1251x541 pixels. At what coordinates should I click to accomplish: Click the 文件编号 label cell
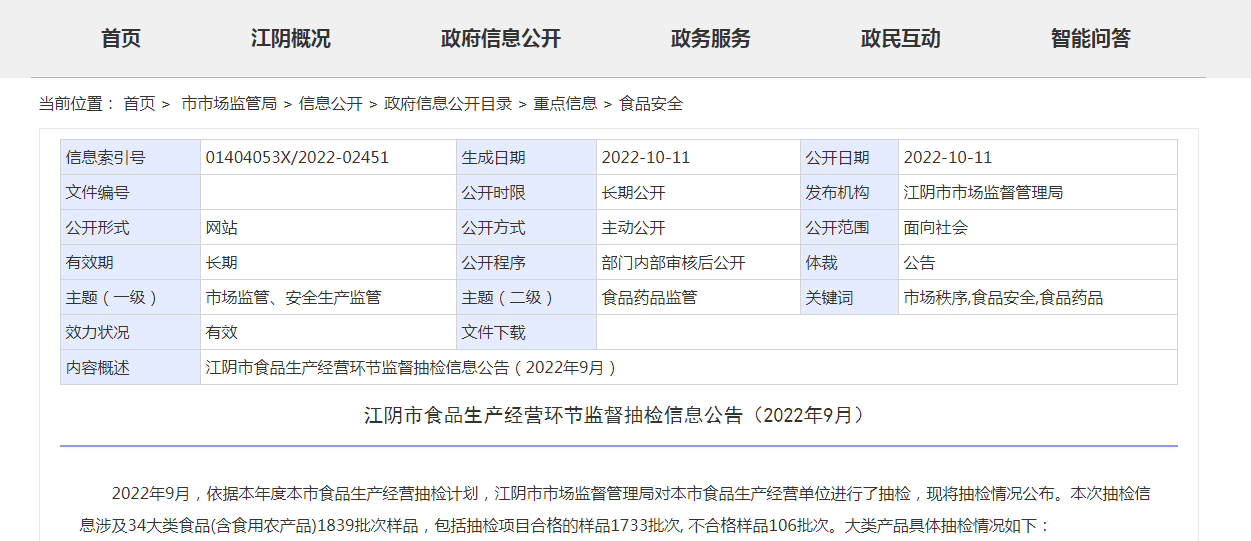[131, 192]
